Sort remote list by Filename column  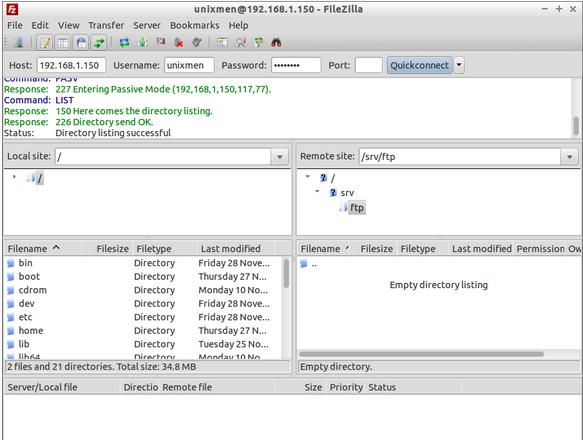coord(326,248)
